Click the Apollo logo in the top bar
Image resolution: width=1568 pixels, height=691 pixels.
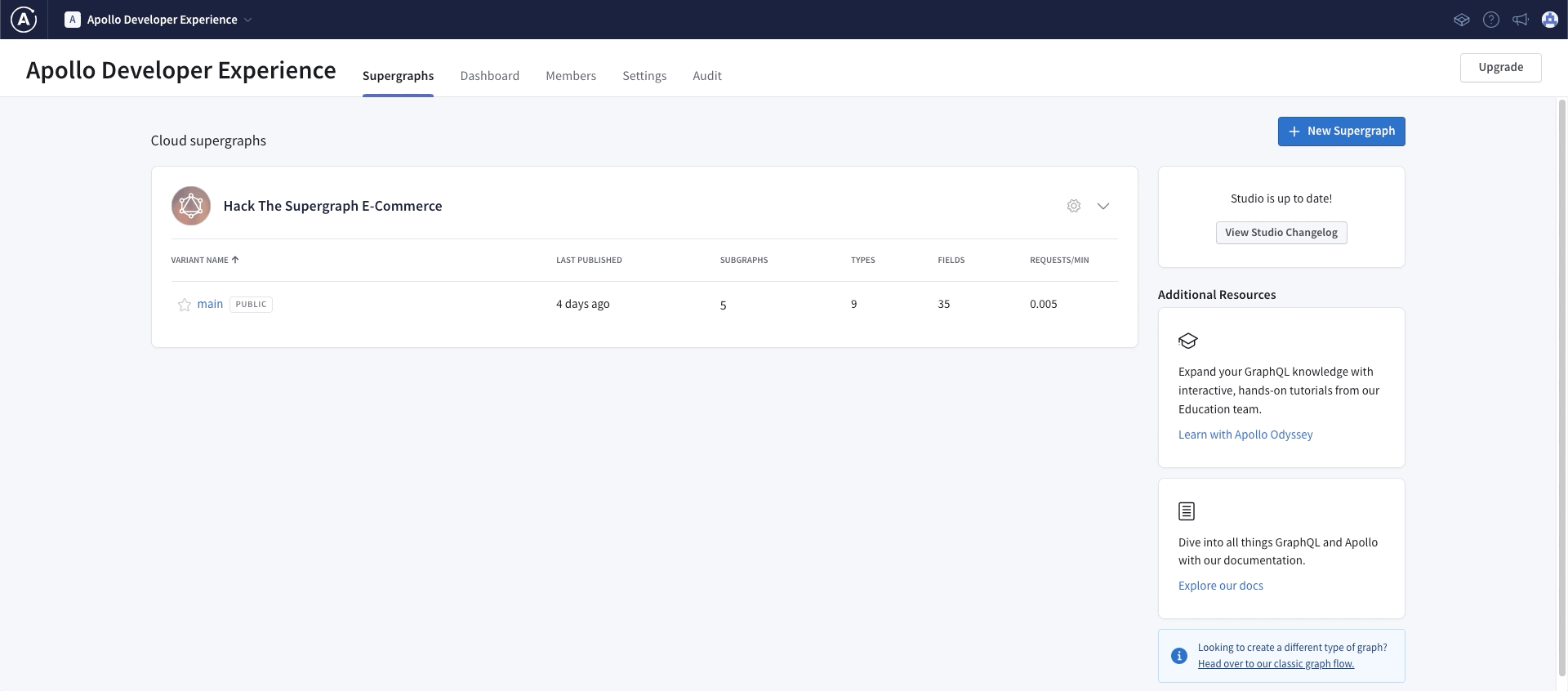click(x=24, y=20)
